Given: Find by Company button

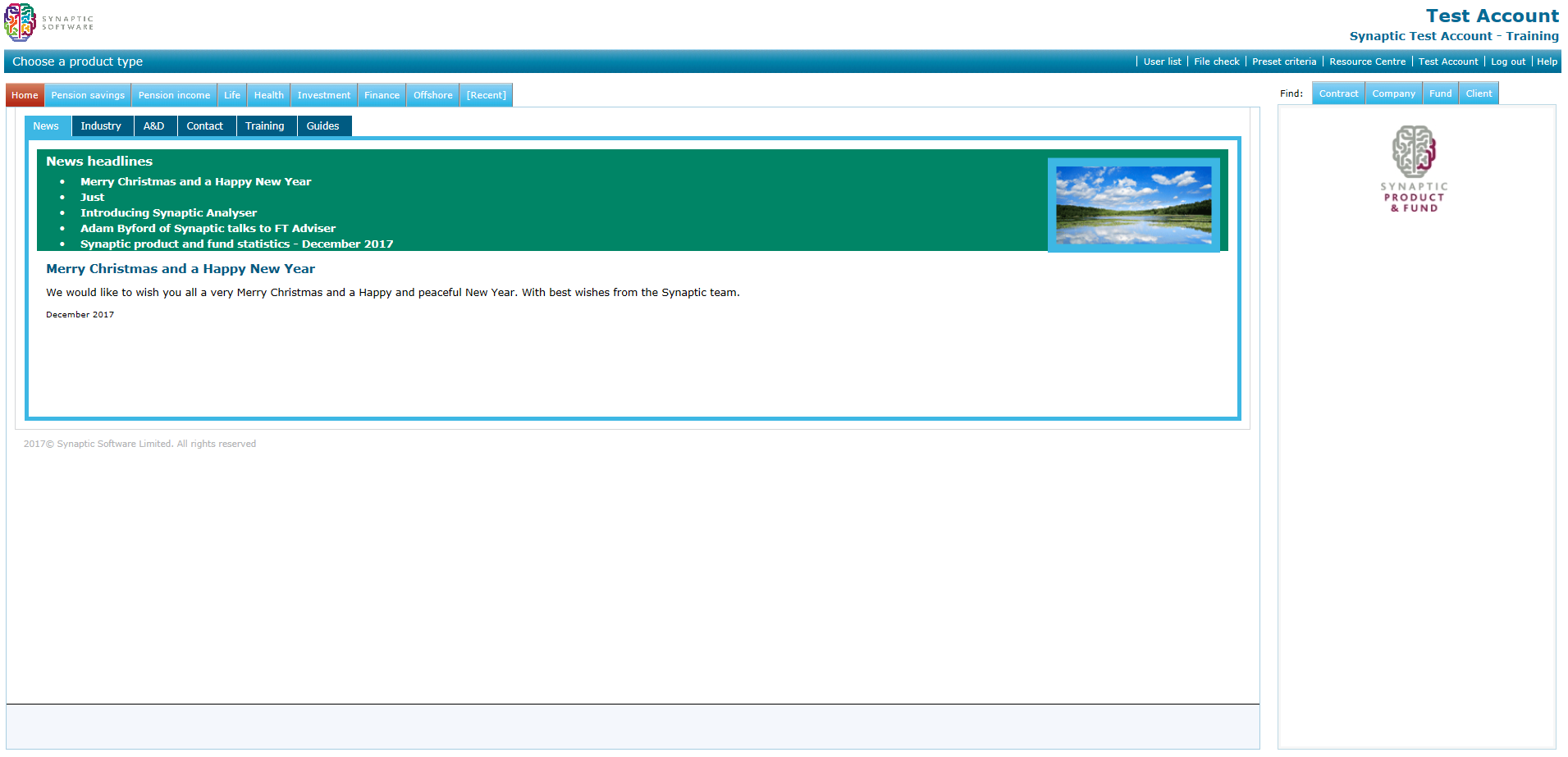Looking at the screenshot, I should point(1393,93).
